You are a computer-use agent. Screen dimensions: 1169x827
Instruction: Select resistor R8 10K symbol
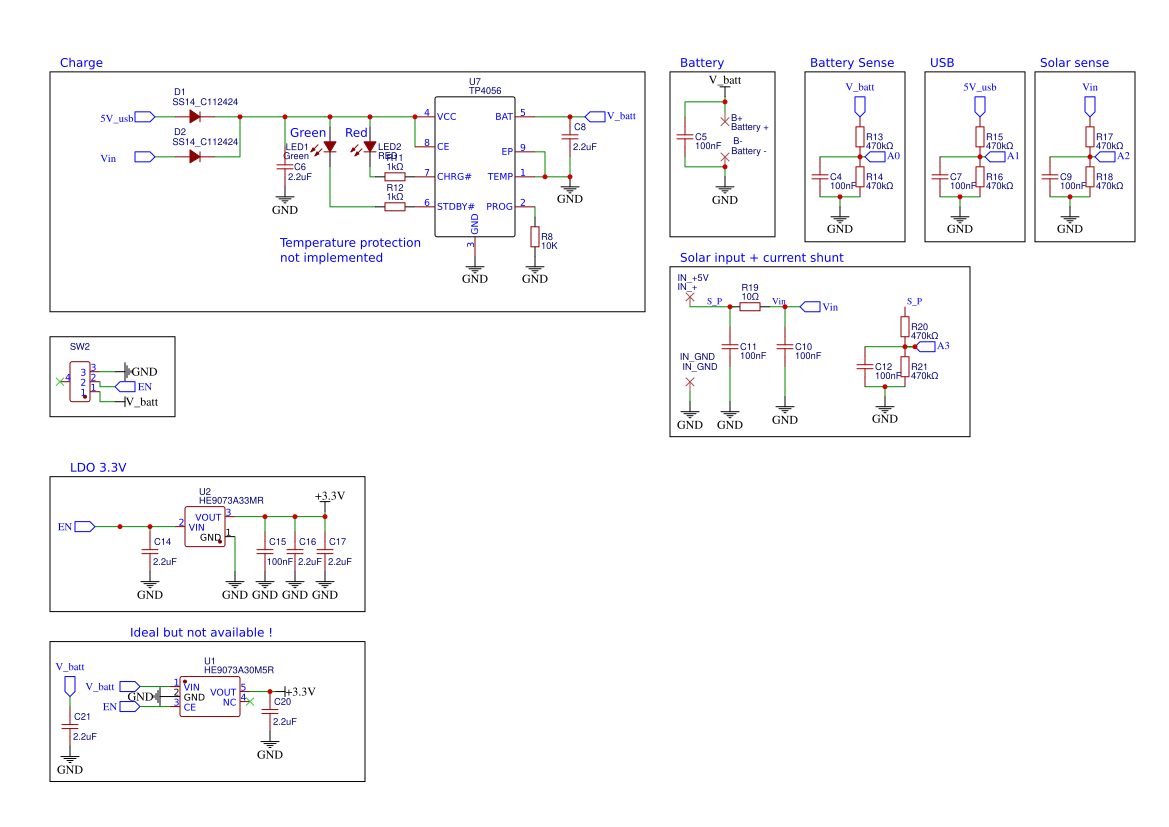coord(535,237)
